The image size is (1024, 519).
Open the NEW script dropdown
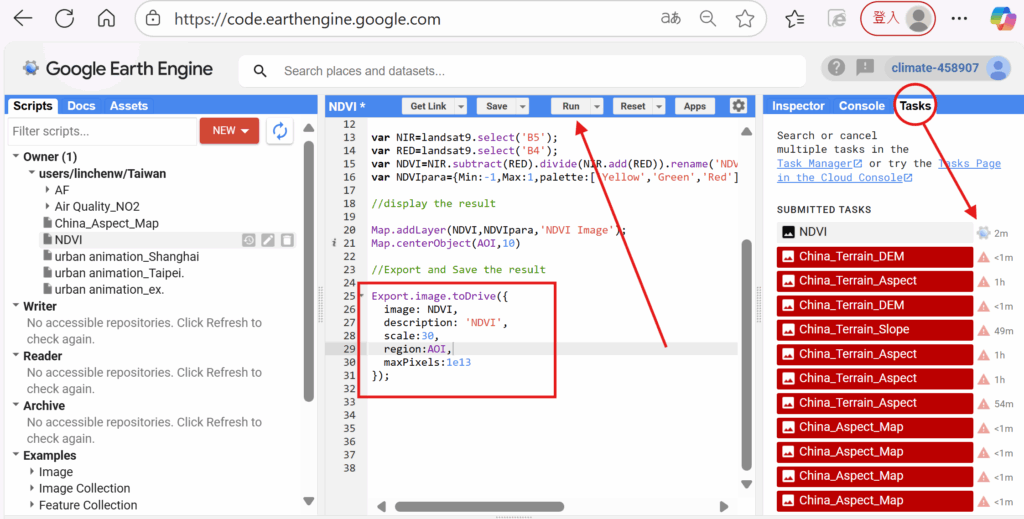[229, 131]
